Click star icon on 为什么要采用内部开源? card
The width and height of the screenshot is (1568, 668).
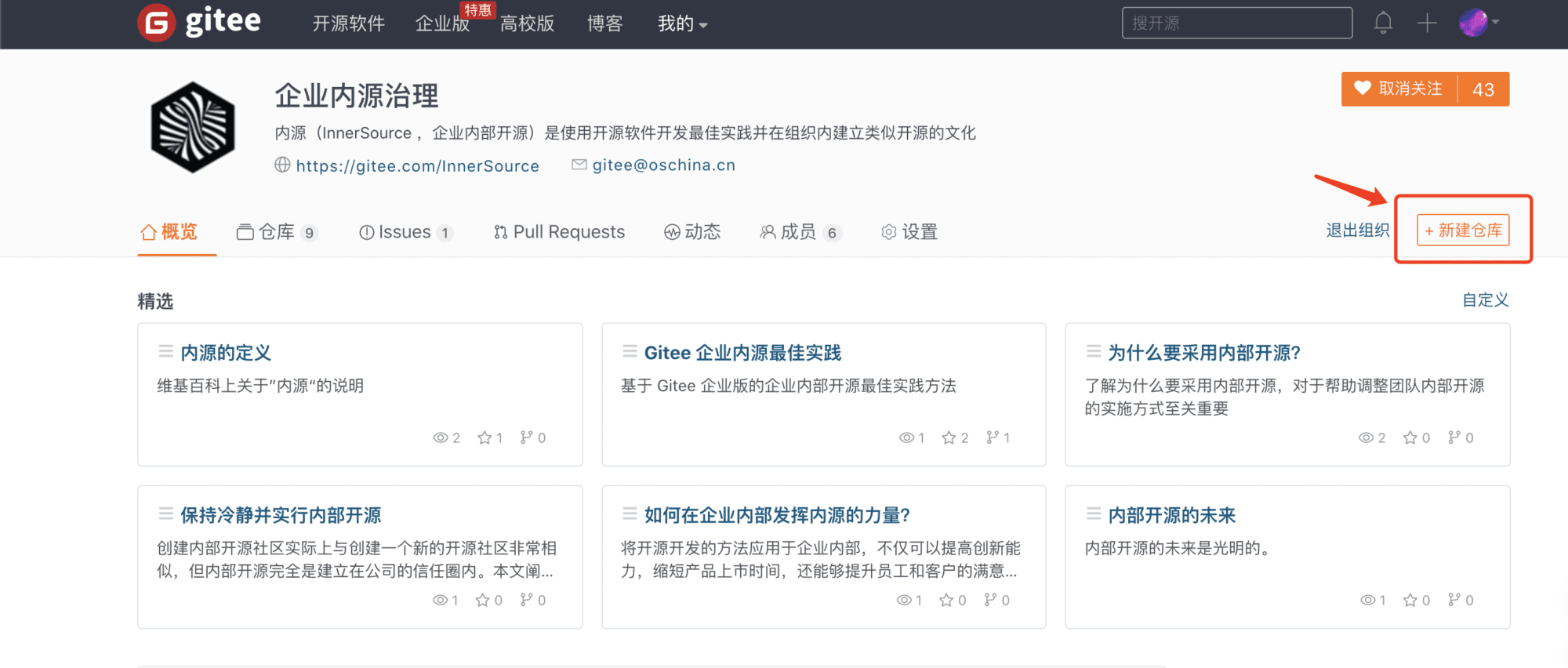click(1410, 437)
